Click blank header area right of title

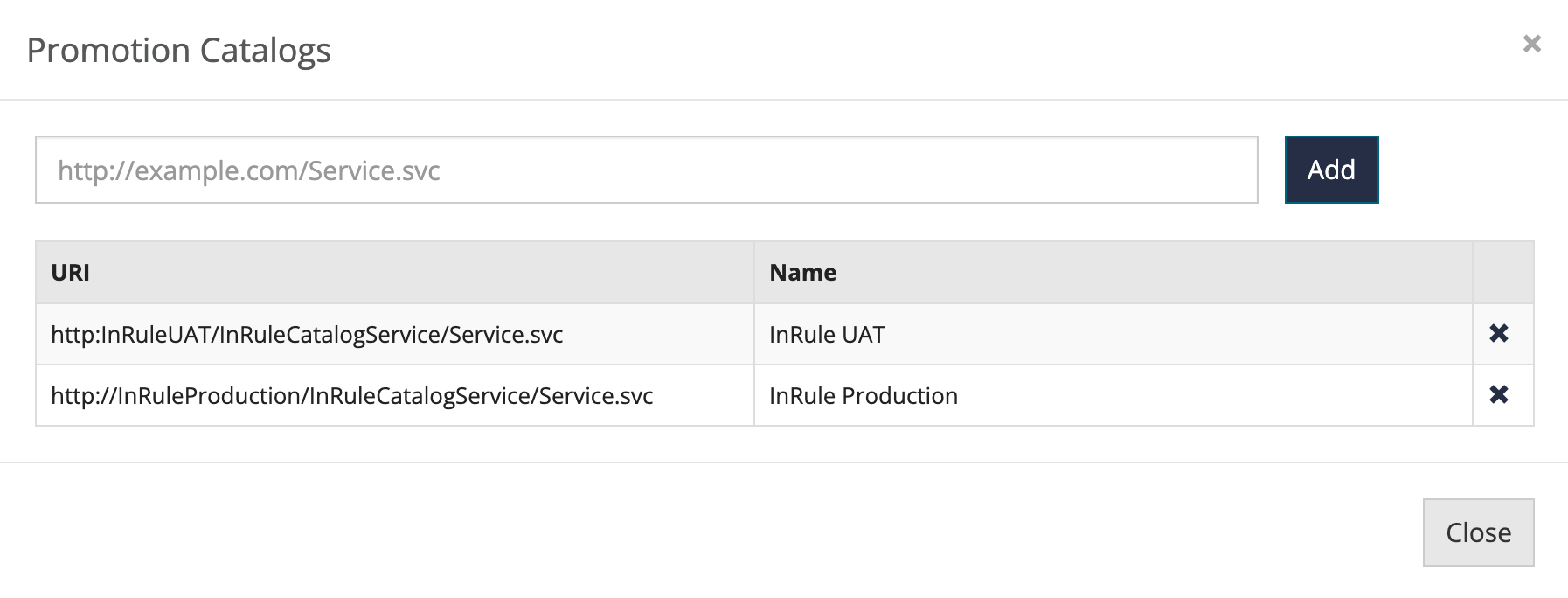tap(874, 51)
